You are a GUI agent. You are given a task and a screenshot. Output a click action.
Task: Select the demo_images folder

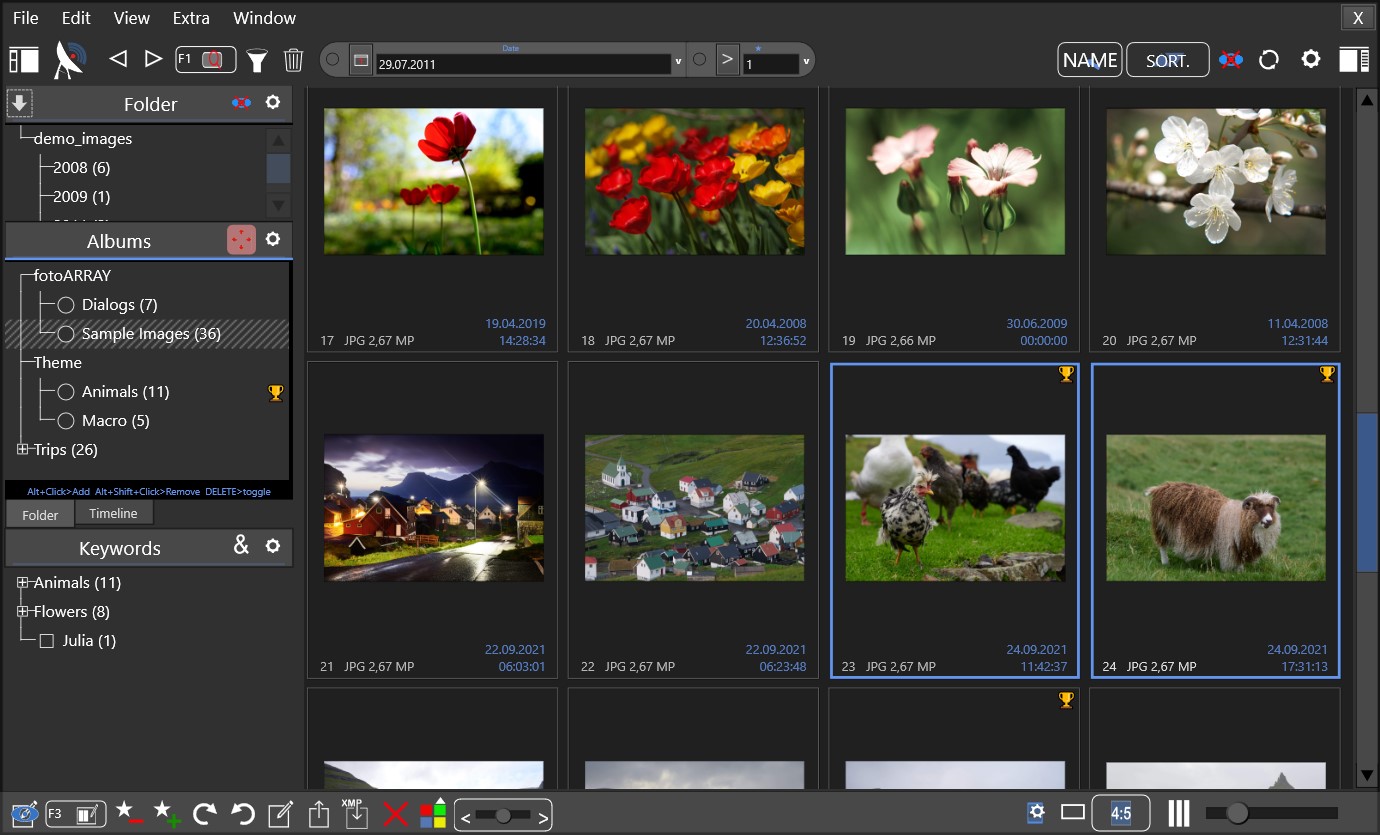(83, 138)
